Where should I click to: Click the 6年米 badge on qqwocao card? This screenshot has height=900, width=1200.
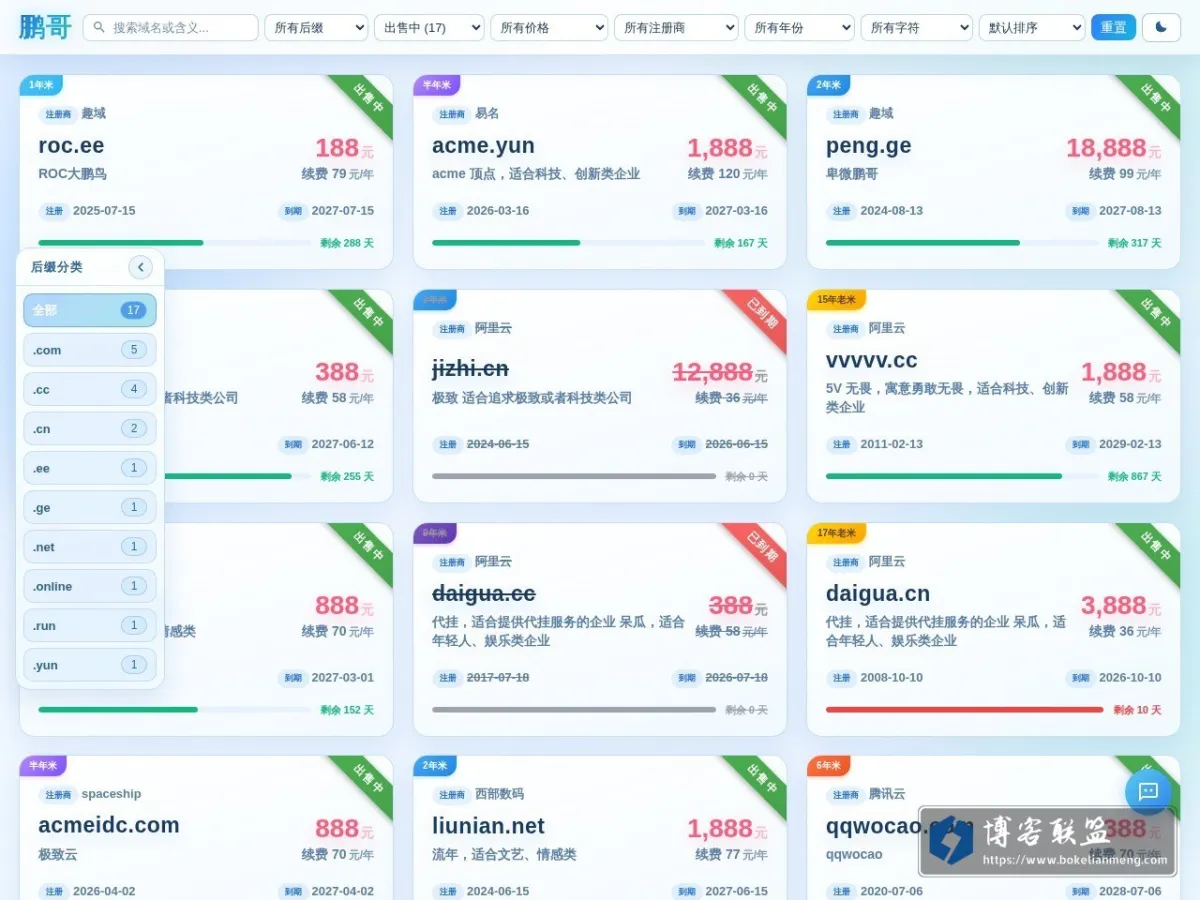point(828,766)
